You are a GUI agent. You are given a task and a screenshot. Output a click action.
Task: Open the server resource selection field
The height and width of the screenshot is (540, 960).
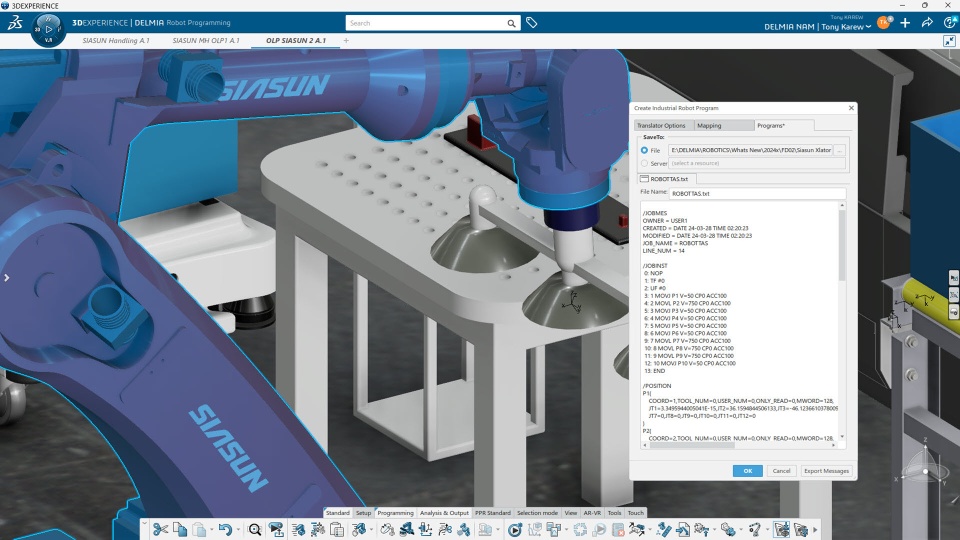(x=757, y=163)
